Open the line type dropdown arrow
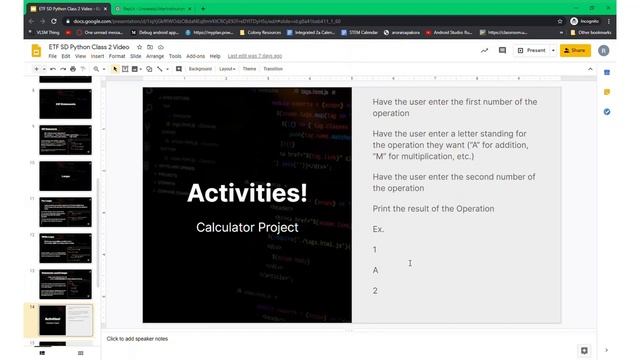640x360 pixels. tap(167, 69)
